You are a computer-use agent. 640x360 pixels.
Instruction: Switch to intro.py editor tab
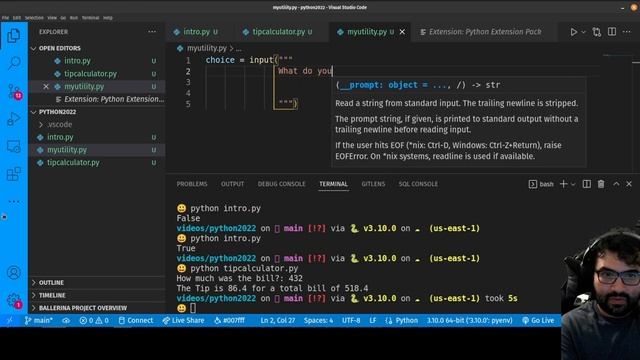(x=196, y=32)
